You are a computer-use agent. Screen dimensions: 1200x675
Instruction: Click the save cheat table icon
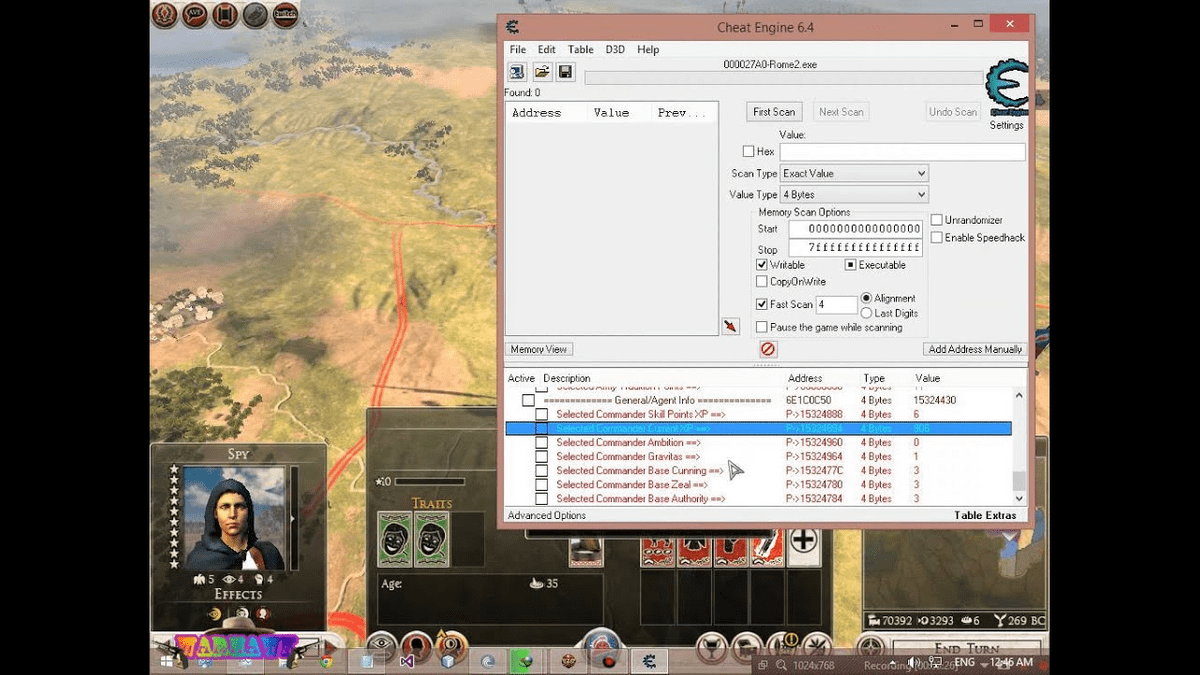click(x=565, y=71)
